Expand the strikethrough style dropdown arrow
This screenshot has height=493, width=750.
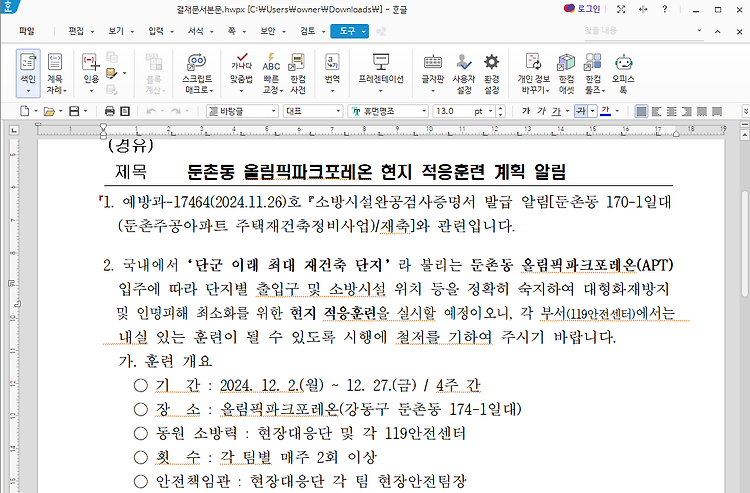[x=593, y=111]
